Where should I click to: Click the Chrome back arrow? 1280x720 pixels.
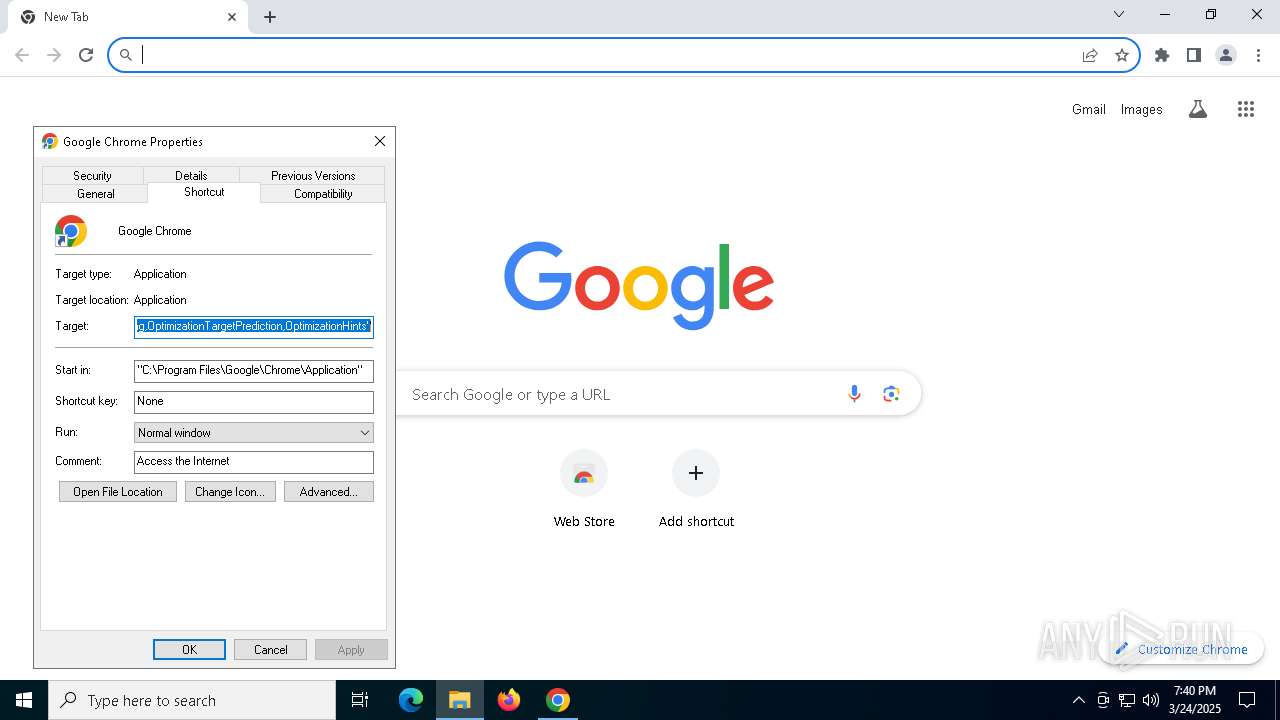pos(22,55)
